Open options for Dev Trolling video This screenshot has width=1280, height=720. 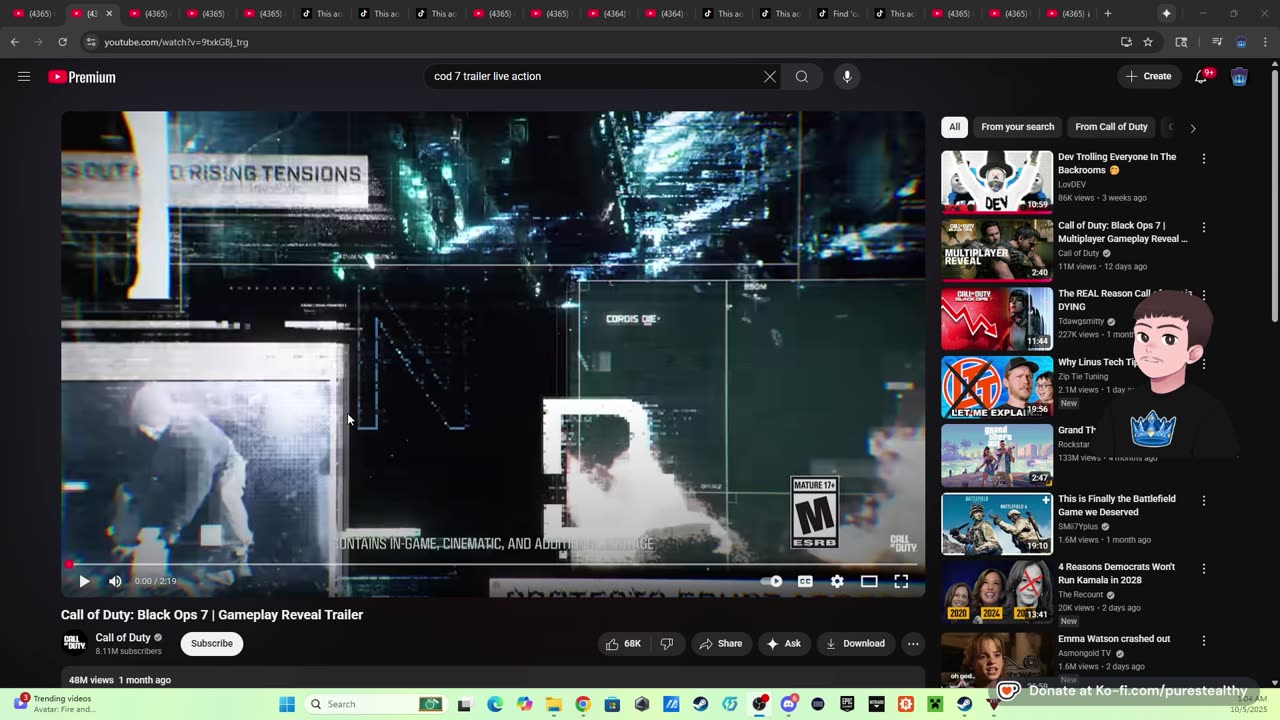click(1204, 159)
